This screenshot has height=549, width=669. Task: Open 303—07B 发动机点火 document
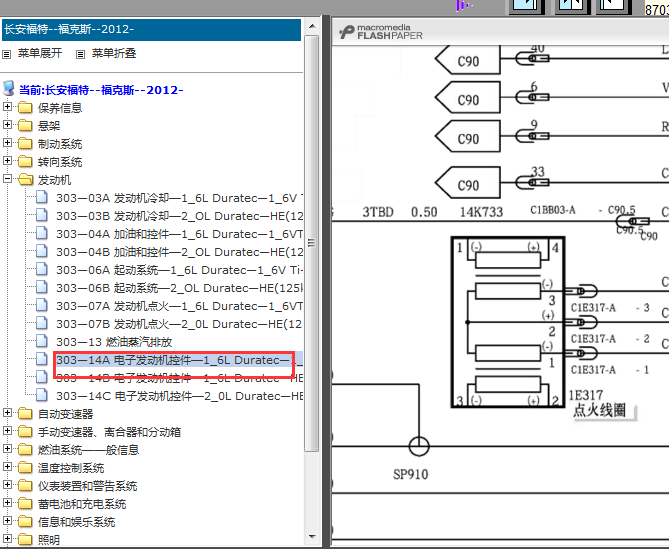179,324
